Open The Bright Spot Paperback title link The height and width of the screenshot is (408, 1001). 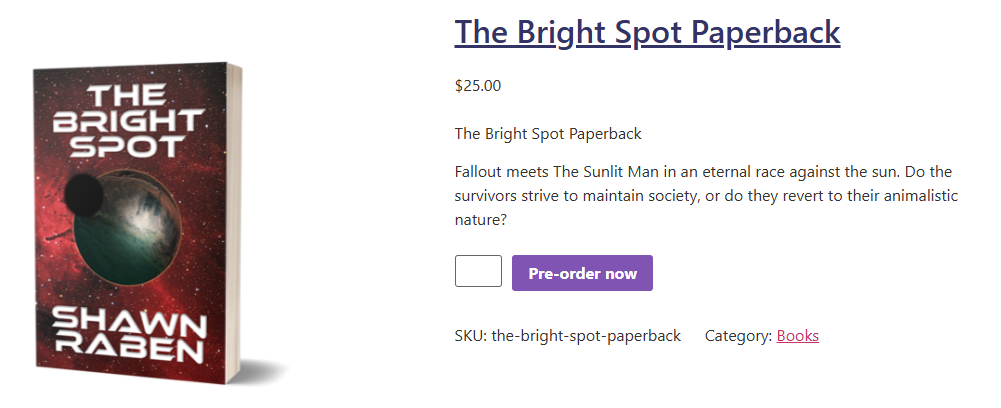[x=647, y=32]
